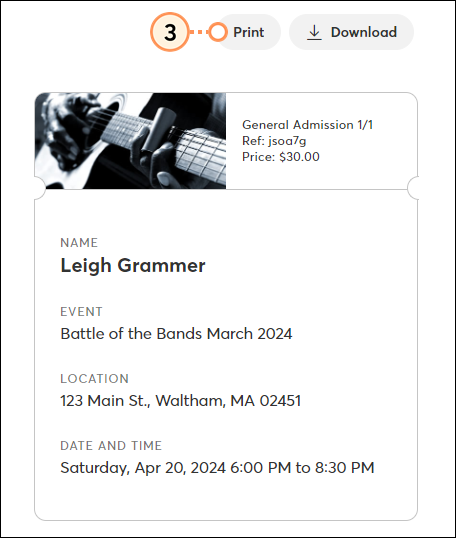
Task: Click the Print button
Action: click(249, 32)
